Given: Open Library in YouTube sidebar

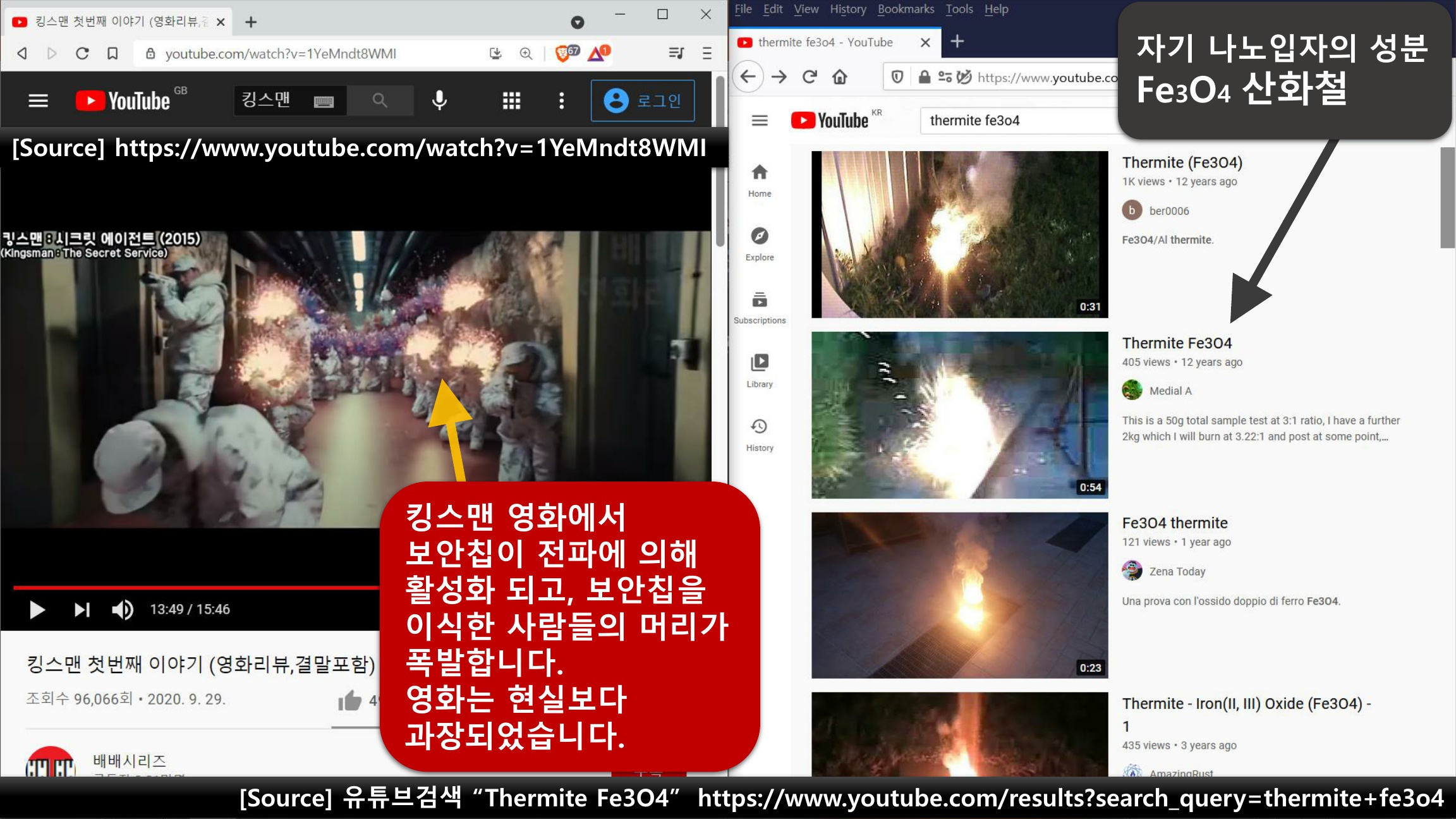Looking at the screenshot, I should 760,371.
